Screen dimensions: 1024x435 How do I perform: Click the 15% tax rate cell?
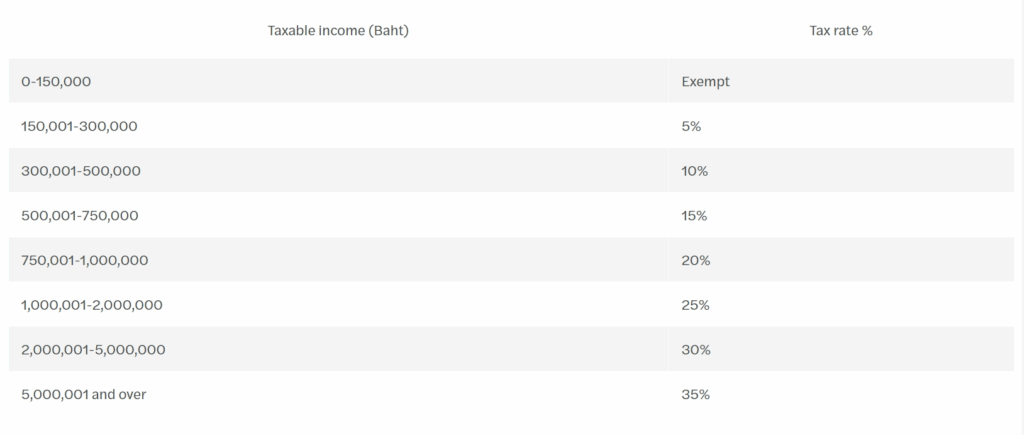coord(841,216)
